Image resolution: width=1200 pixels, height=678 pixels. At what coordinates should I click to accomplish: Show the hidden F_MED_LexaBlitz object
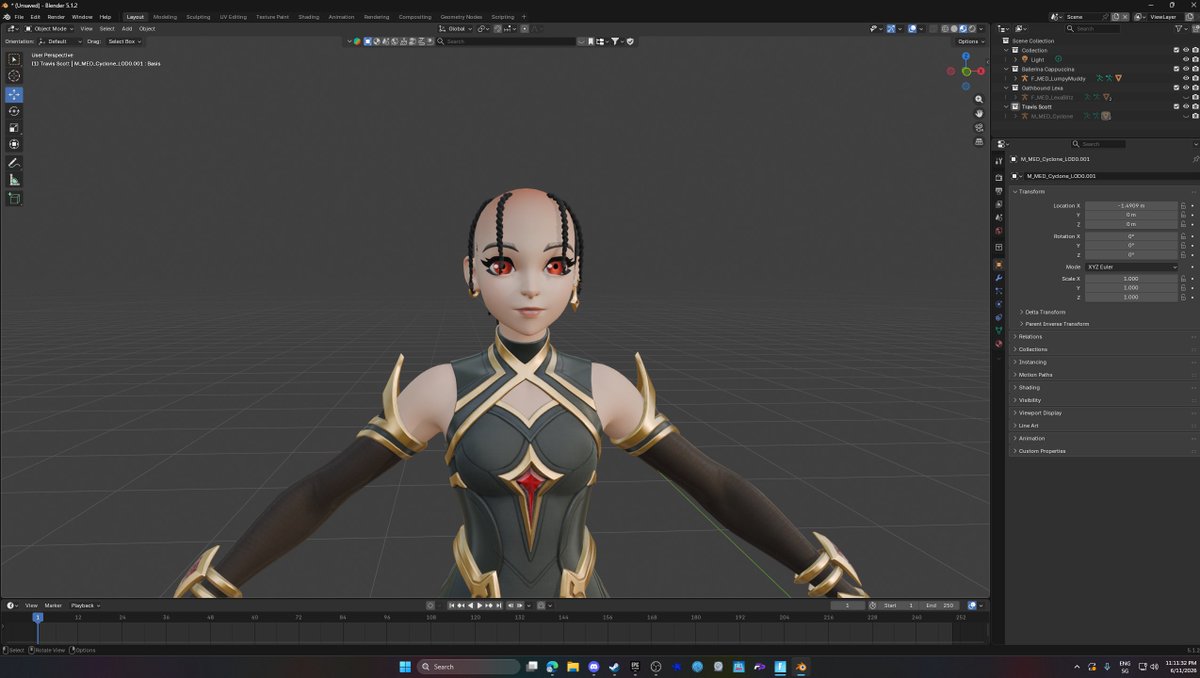click(1186, 97)
